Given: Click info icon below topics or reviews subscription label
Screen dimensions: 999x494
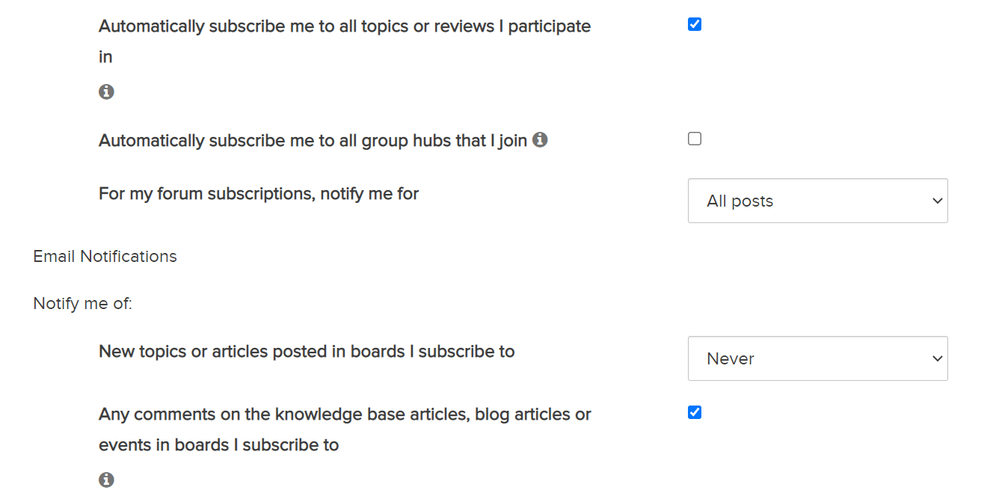Looking at the screenshot, I should 106,92.
